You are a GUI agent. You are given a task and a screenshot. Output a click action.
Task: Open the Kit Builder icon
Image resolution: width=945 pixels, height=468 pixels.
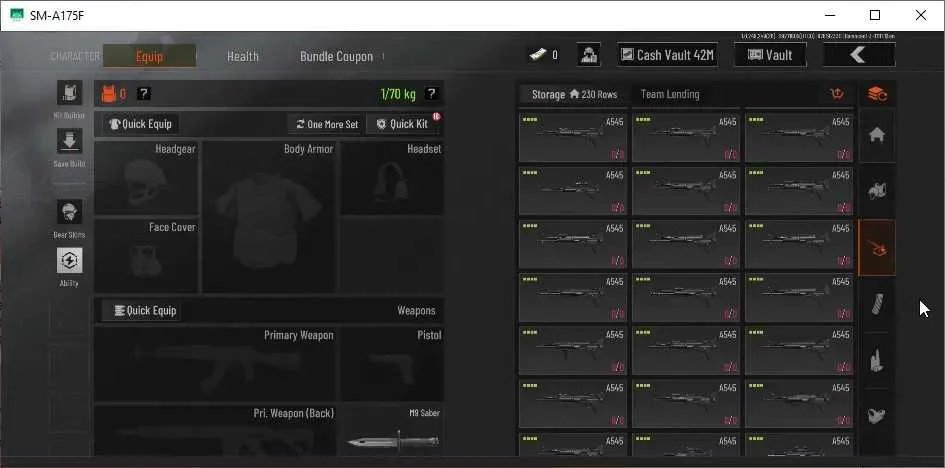coord(69,93)
